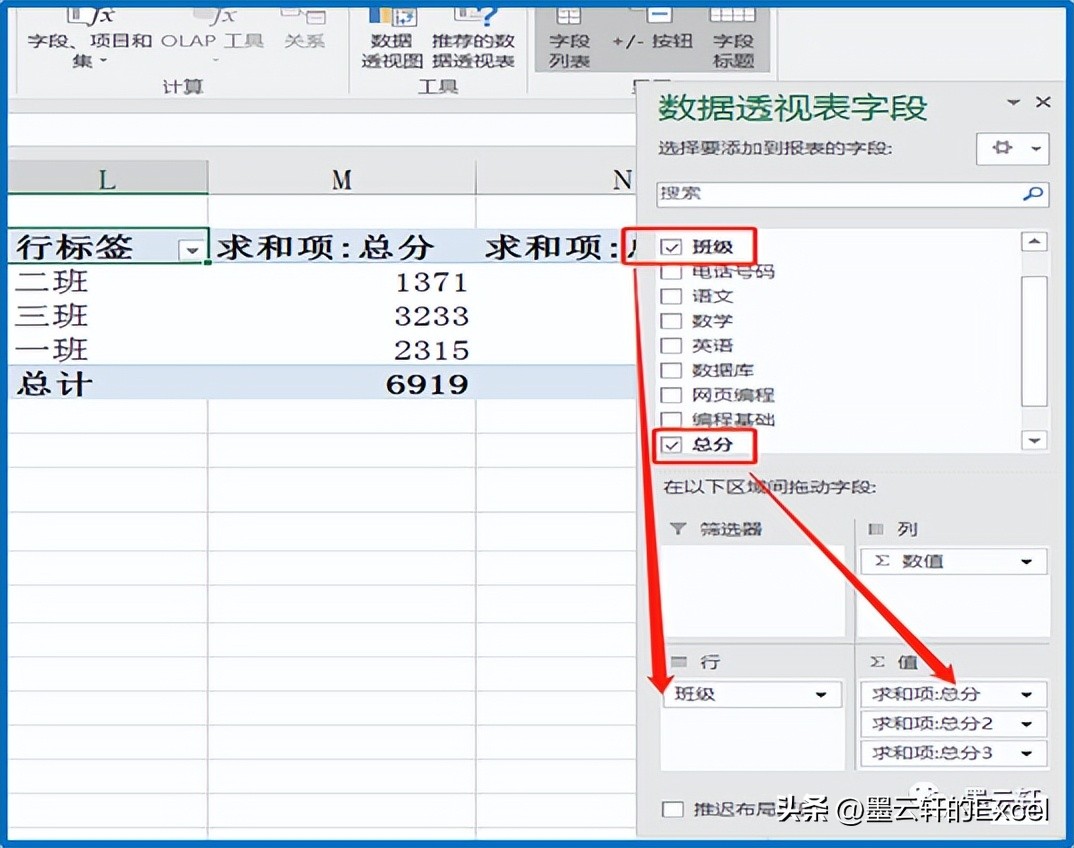Uncheck the 班级 field checkbox
The height and width of the screenshot is (848, 1074).
click(x=671, y=247)
